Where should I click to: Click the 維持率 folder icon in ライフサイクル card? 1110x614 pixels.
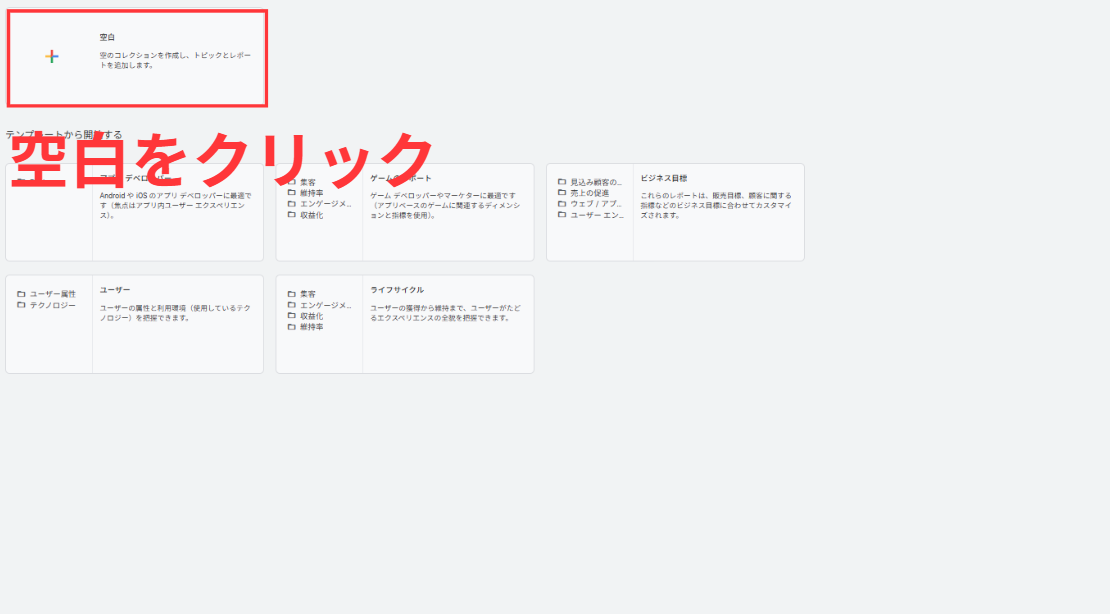(292, 327)
